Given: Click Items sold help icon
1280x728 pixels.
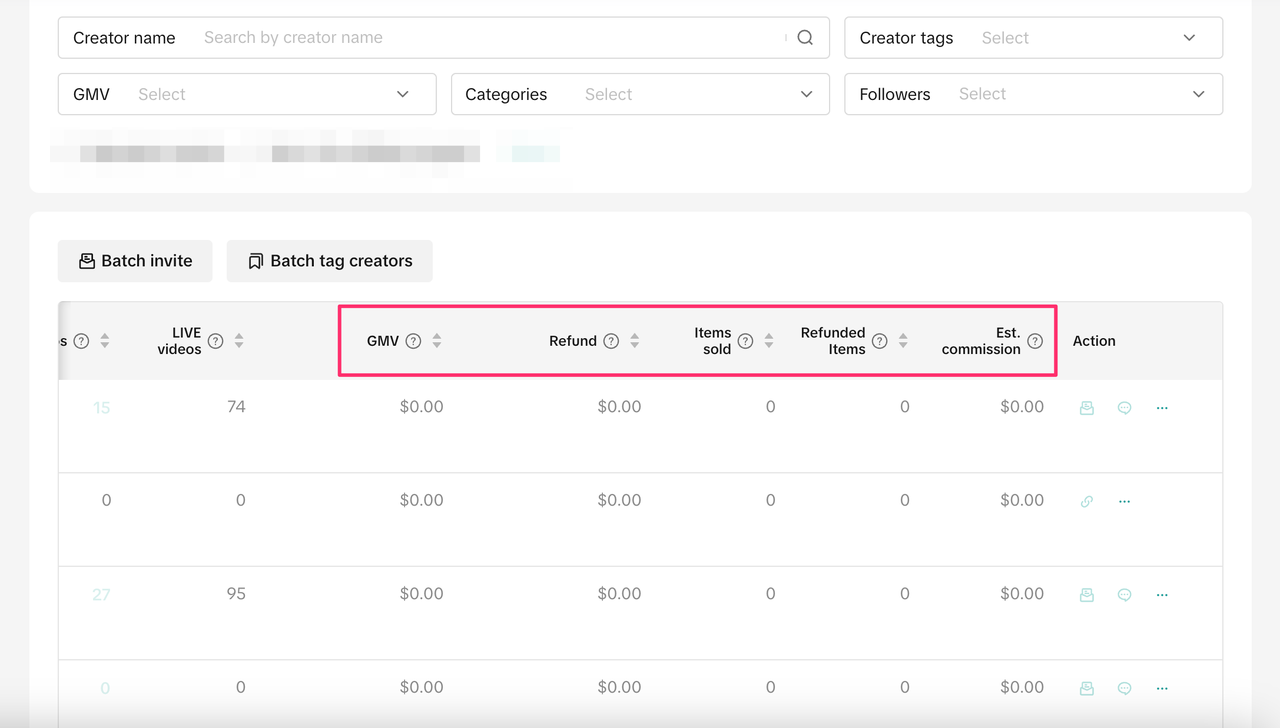Looking at the screenshot, I should pyautogui.click(x=745, y=341).
